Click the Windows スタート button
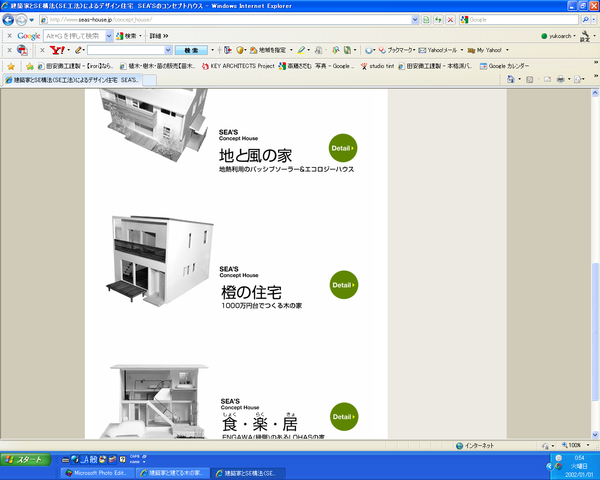The image size is (600, 480). [26, 460]
